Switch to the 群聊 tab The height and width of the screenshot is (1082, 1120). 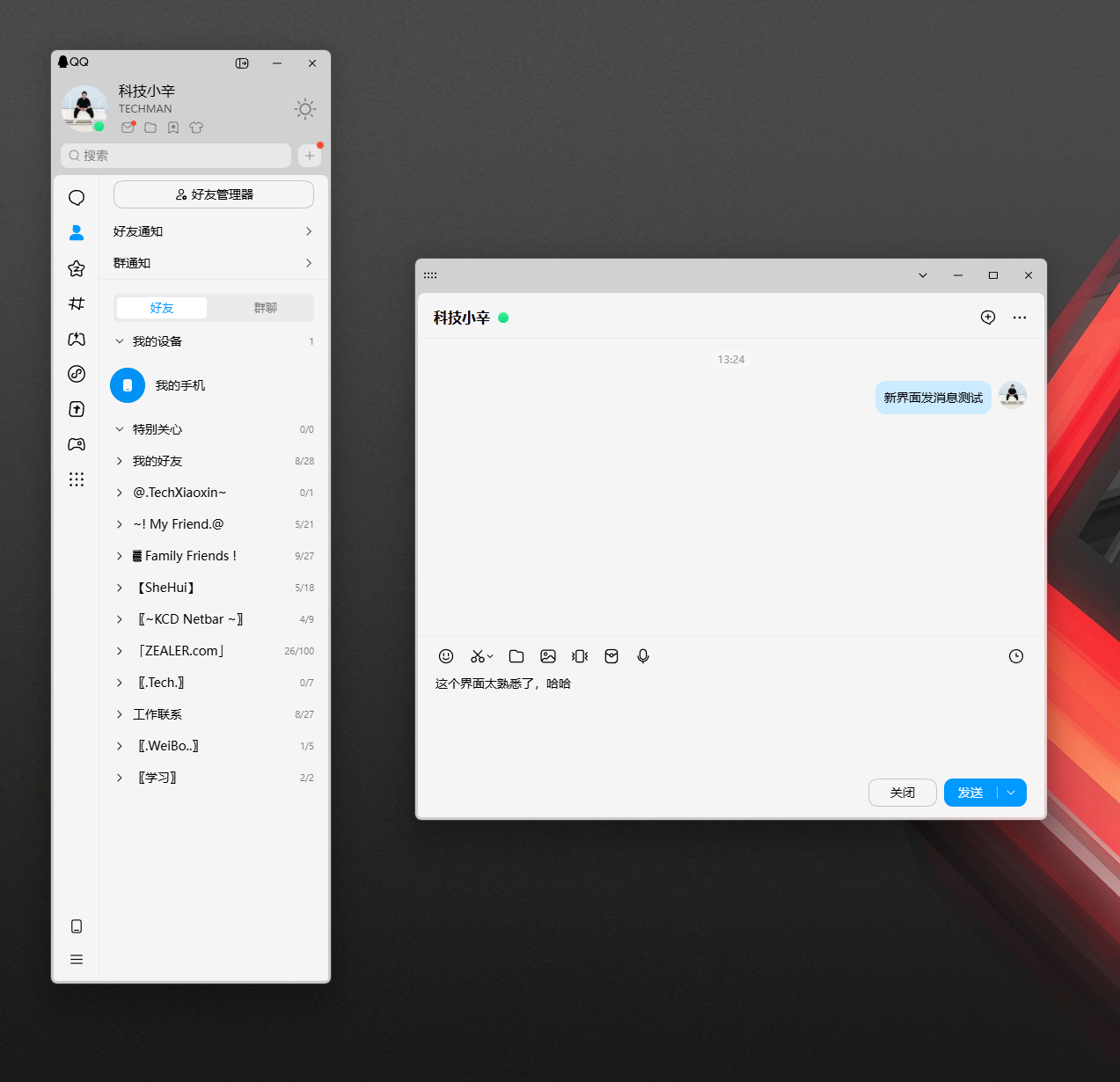click(x=266, y=308)
